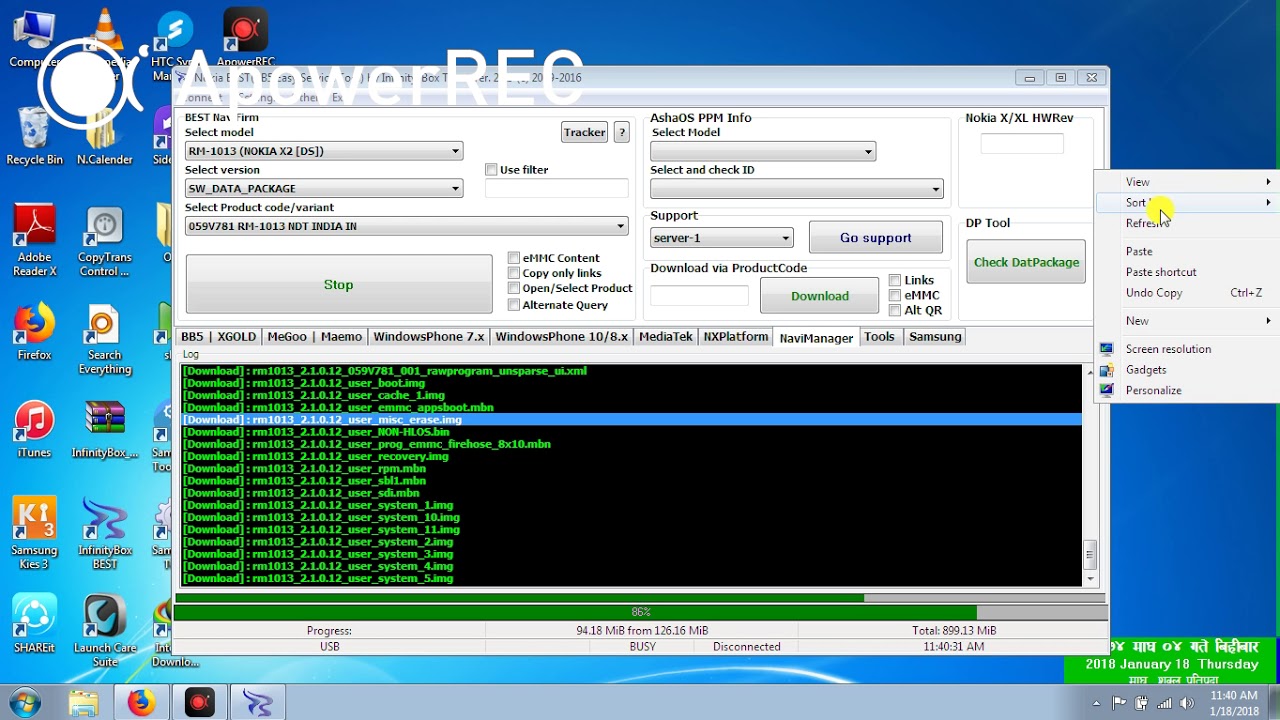Image resolution: width=1280 pixels, height=720 pixels.
Task: Open the Samsung tab
Action: point(934,337)
